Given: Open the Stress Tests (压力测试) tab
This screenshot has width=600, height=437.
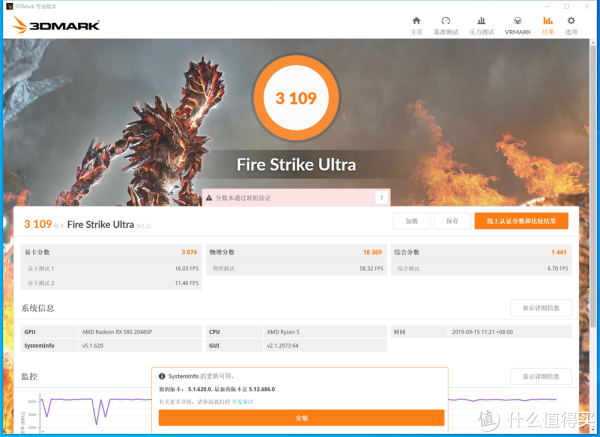Looking at the screenshot, I should [481, 26].
